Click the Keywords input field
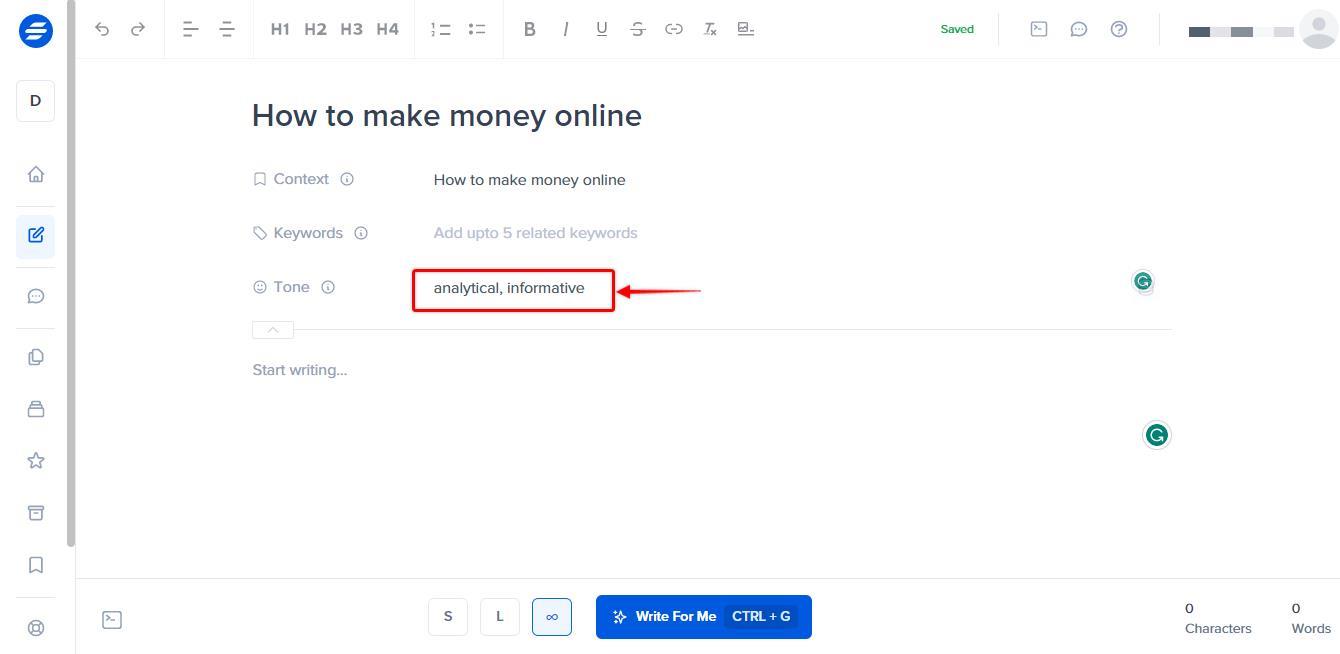This screenshot has height=654, width=1340. 535,233
